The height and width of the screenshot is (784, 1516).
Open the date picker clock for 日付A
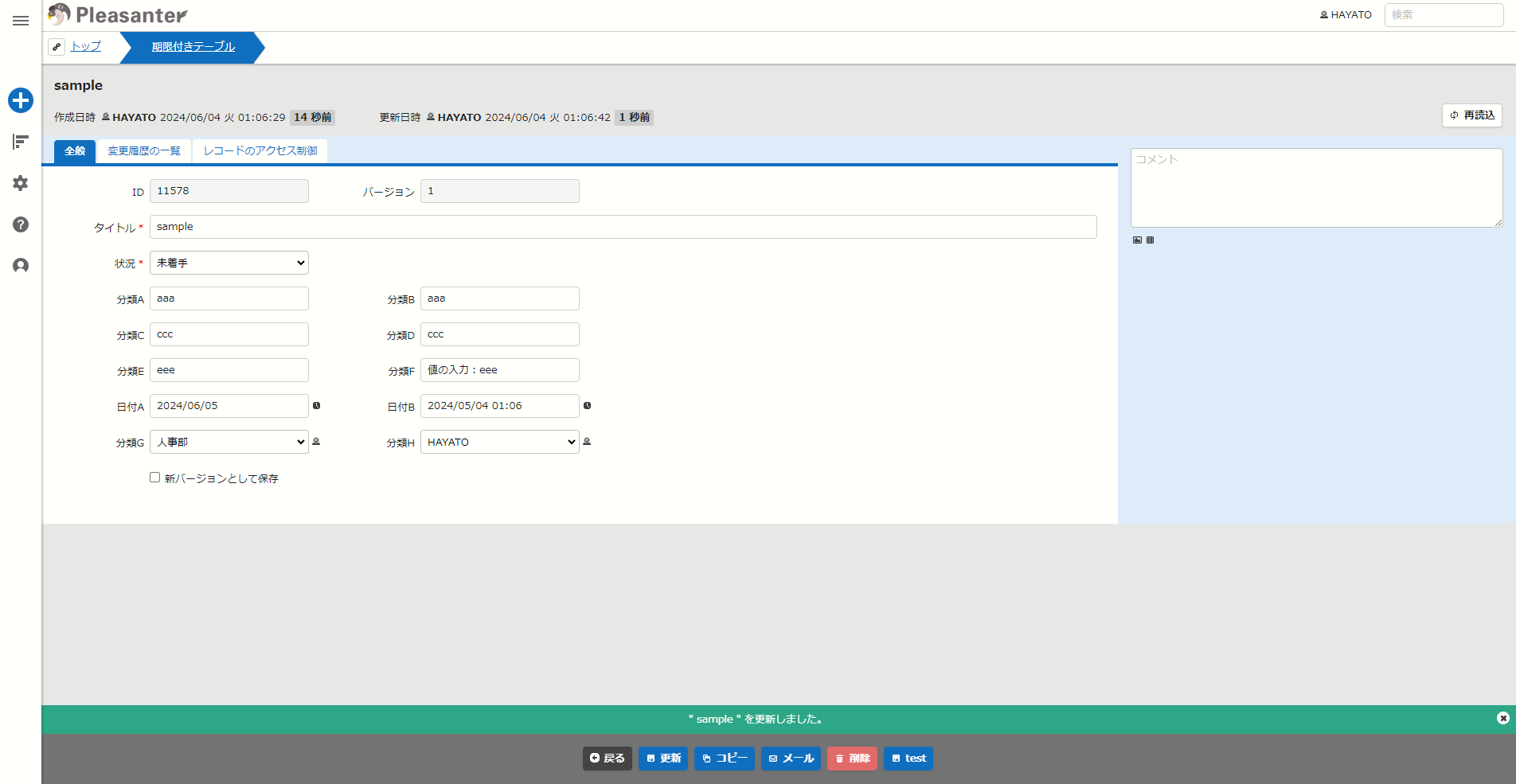[317, 406]
